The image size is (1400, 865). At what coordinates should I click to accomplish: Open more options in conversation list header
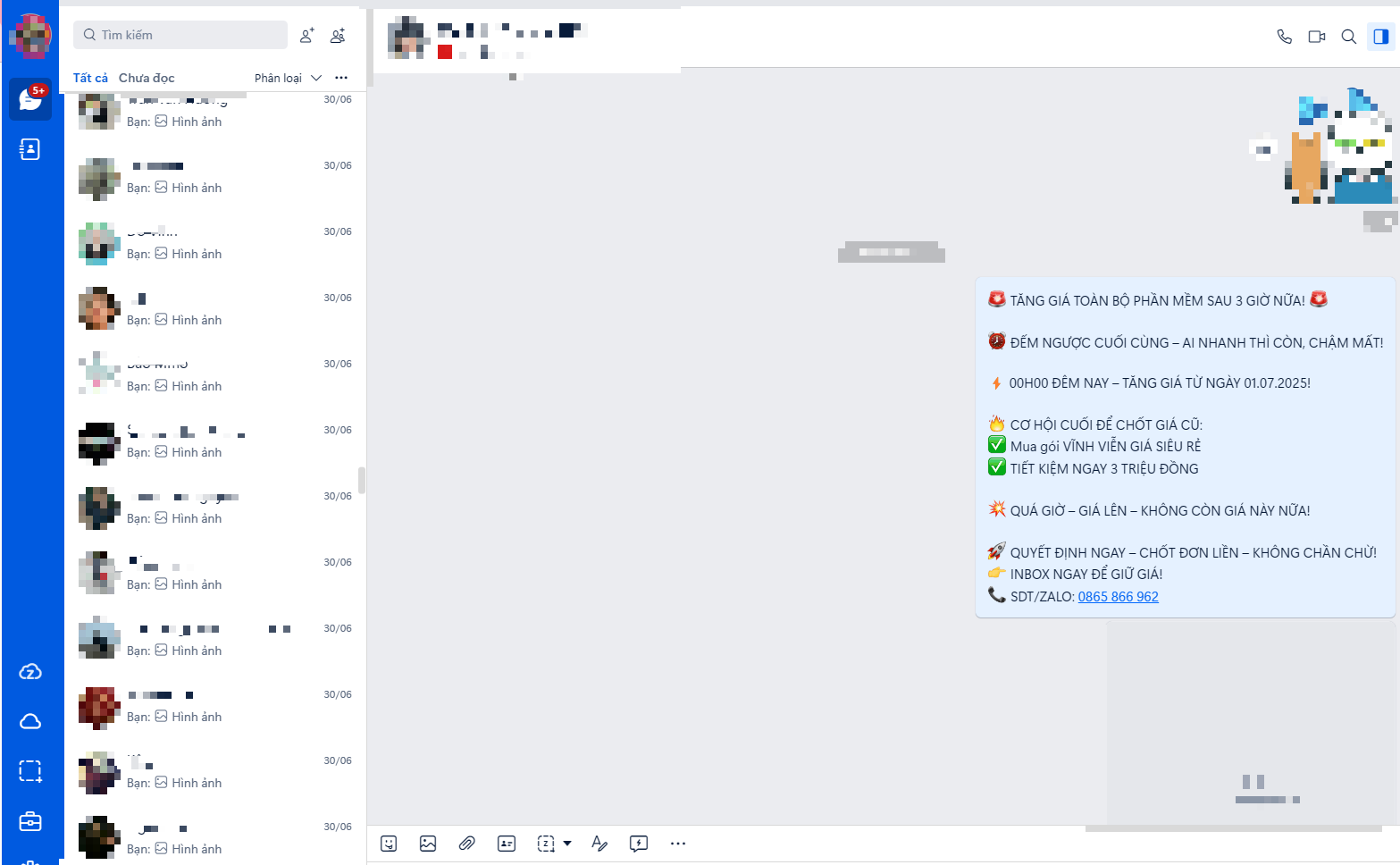(x=341, y=78)
